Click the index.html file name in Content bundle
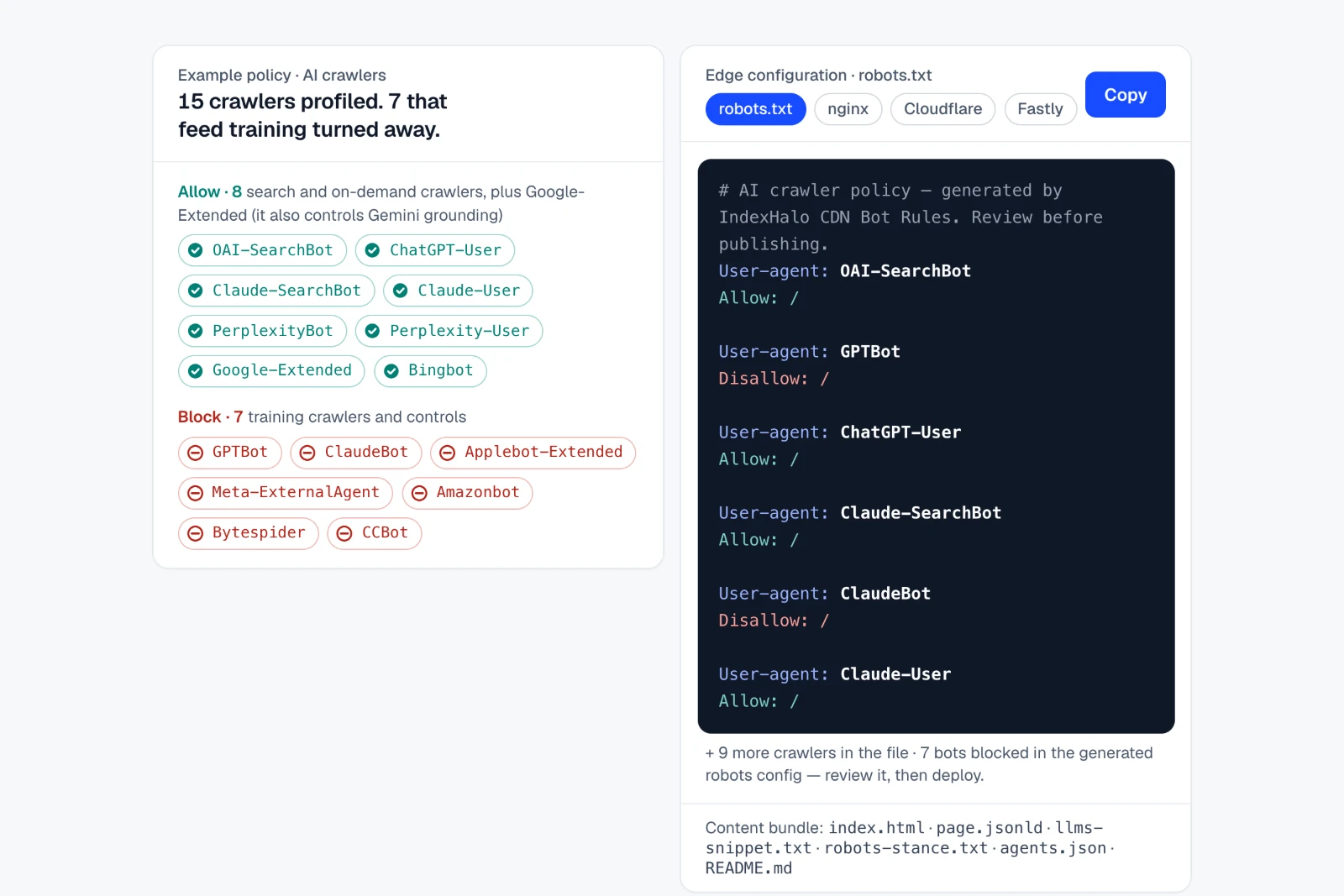 click(x=876, y=828)
